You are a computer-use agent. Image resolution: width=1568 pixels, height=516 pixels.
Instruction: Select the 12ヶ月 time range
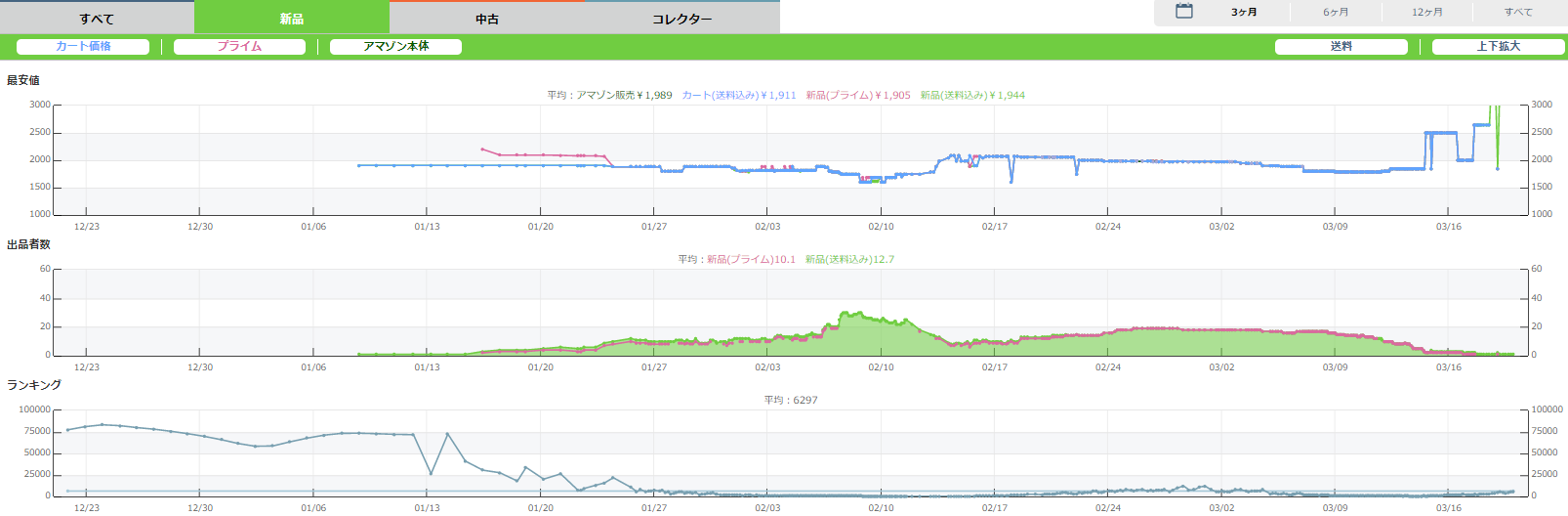pyautogui.click(x=1426, y=13)
